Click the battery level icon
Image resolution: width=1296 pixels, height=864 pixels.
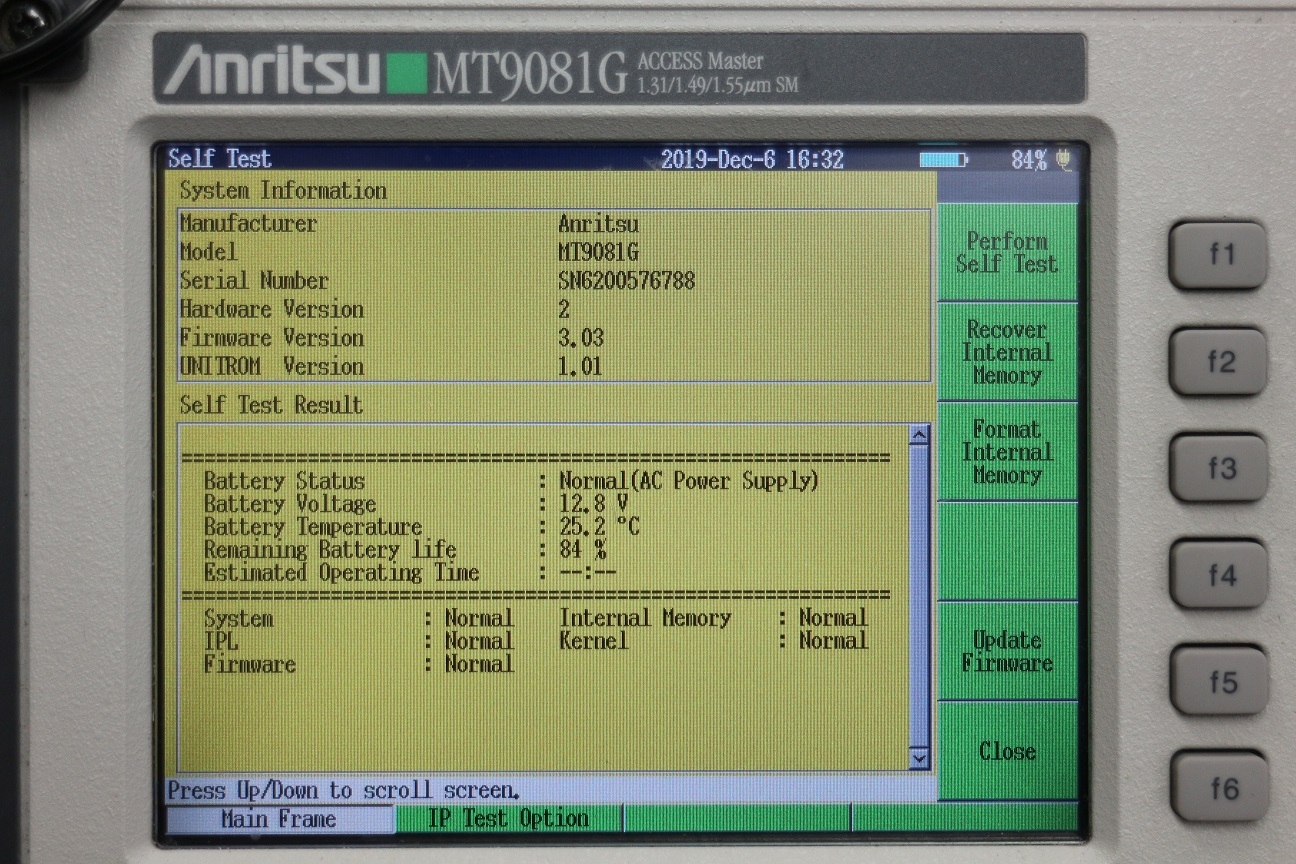click(943, 159)
